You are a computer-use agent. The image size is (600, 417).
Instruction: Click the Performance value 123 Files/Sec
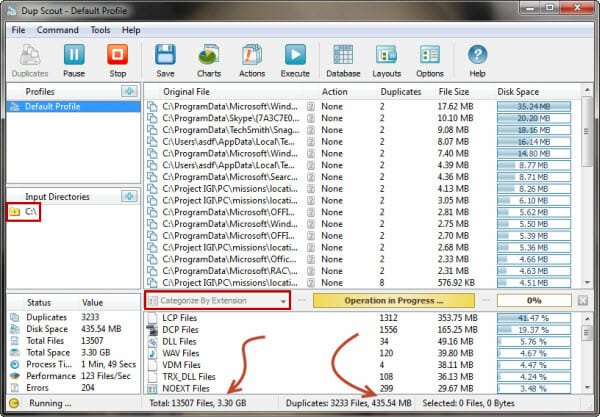(x=106, y=376)
